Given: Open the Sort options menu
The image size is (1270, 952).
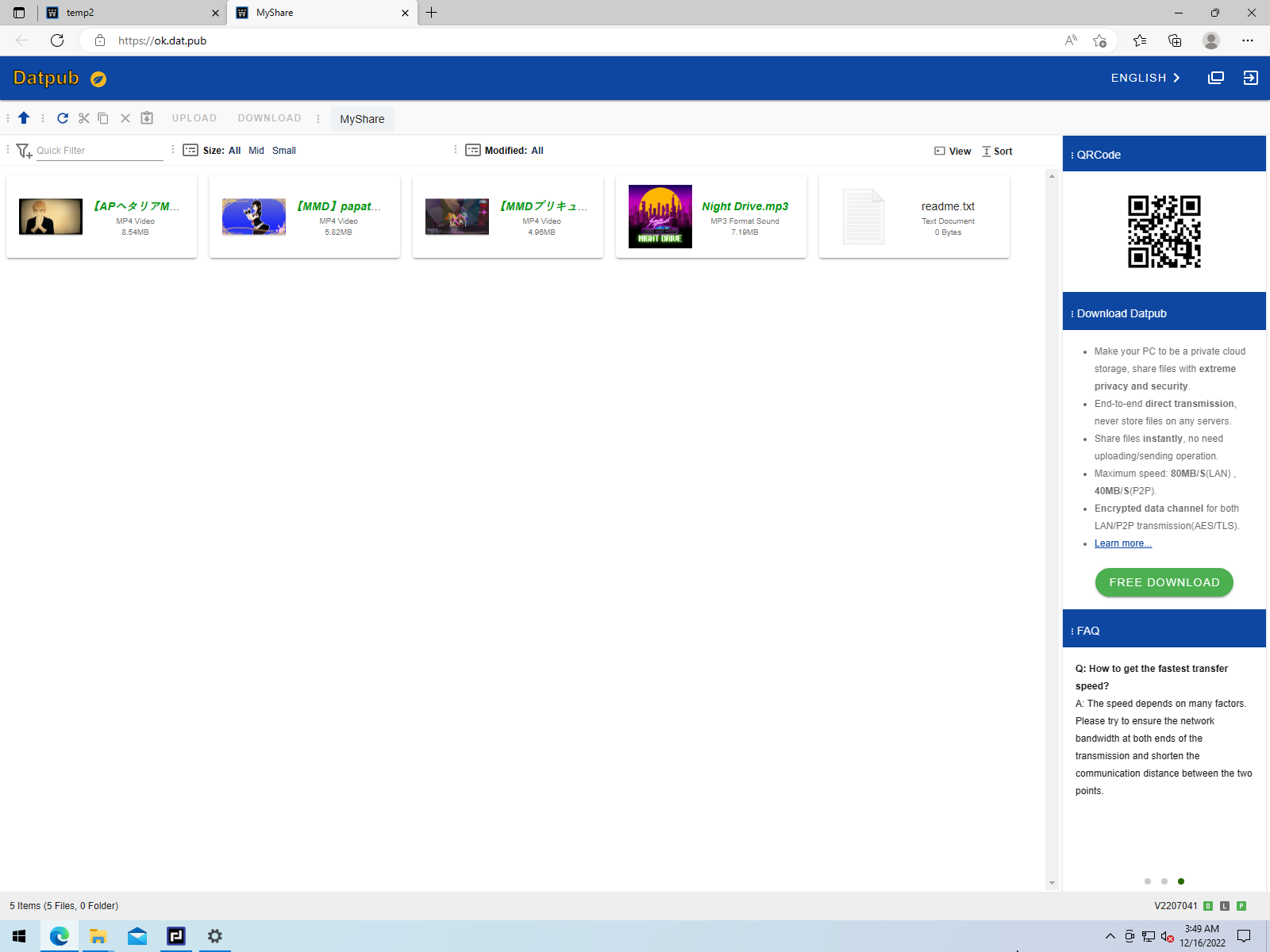Looking at the screenshot, I should pyautogui.click(x=997, y=151).
